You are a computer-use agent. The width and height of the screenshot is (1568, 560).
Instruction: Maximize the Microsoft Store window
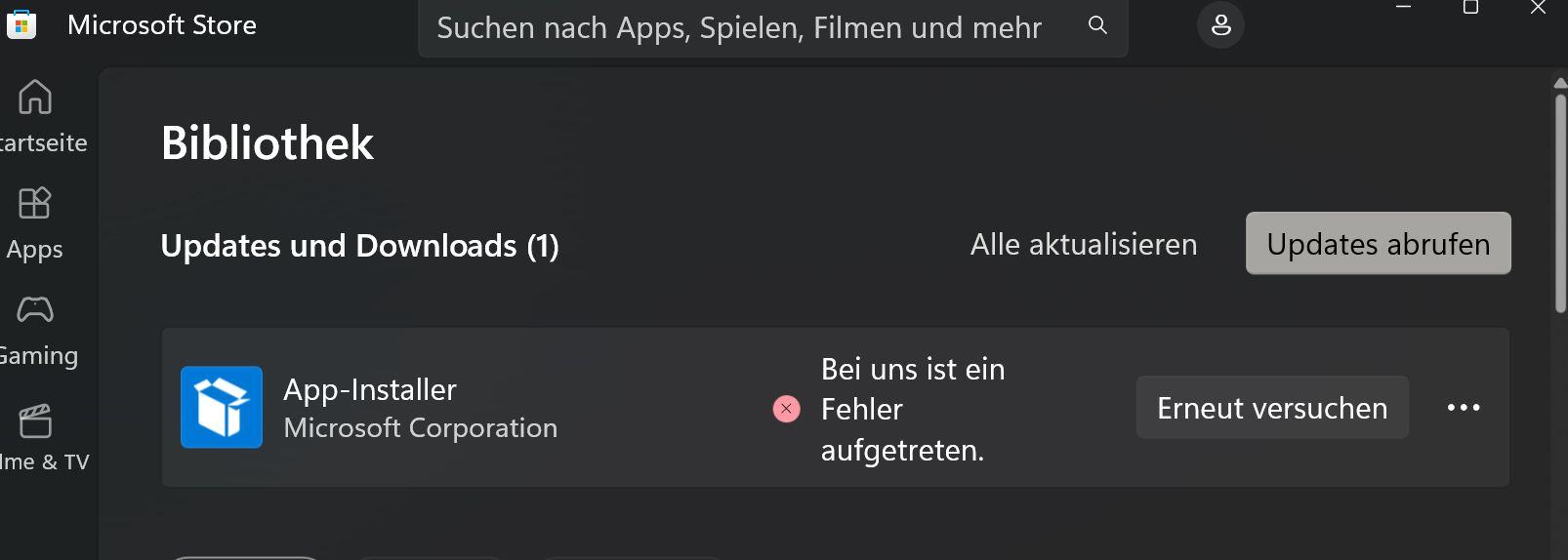coord(1470,8)
